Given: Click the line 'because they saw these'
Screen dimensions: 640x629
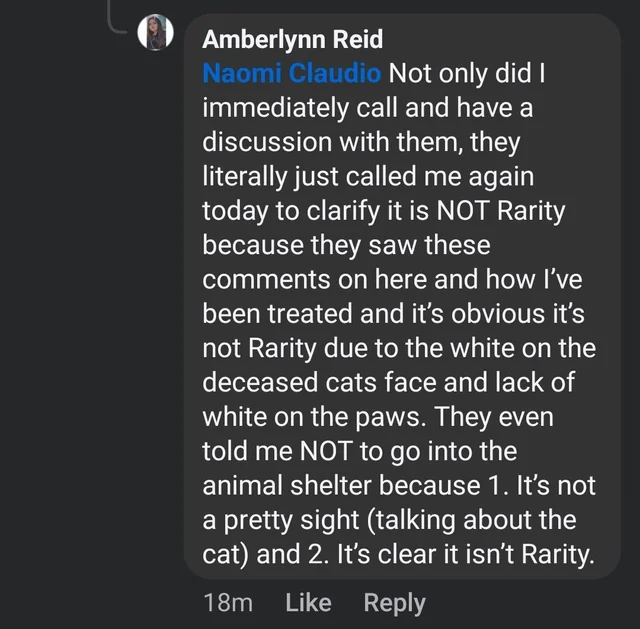Looking at the screenshot, I should [x=347, y=245].
